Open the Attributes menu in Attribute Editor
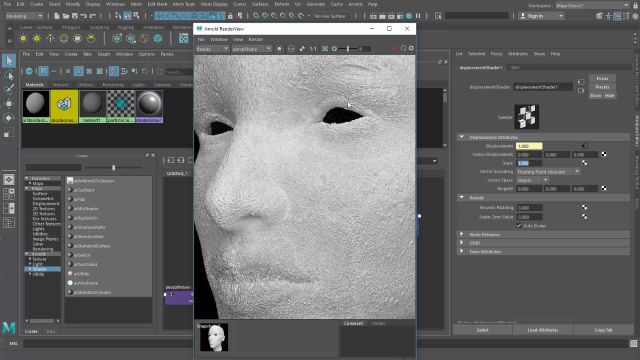Image resolution: width=640 pixels, height=360 pixels. click(x=518, y=54)
